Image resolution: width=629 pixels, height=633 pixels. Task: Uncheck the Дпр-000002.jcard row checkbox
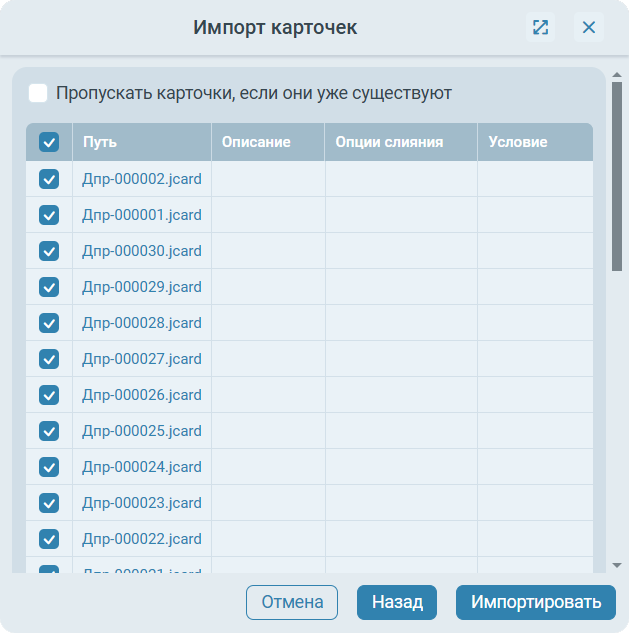(49, 179)
